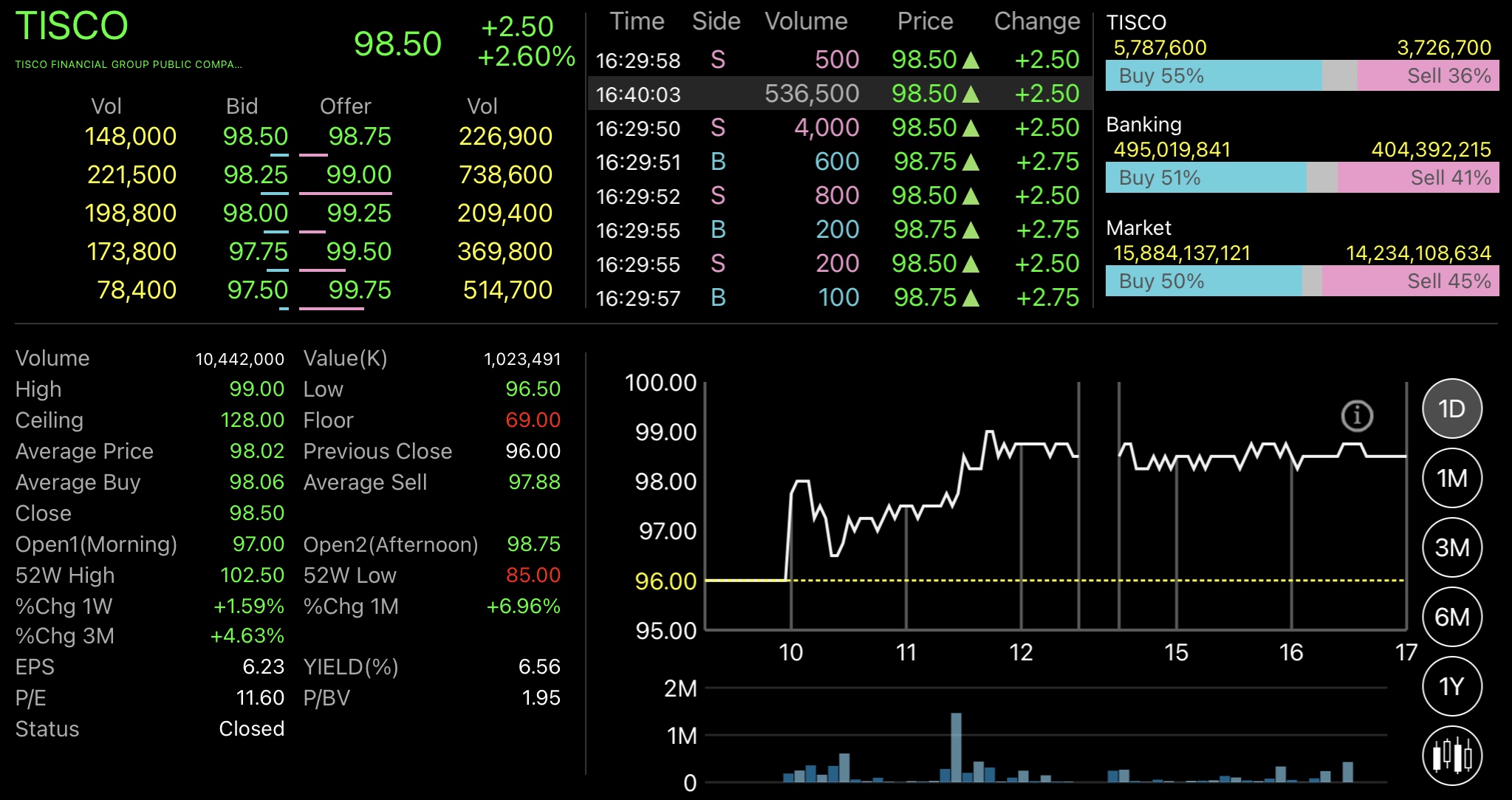
Task: Click the Side column header
Action: (716, 21)
